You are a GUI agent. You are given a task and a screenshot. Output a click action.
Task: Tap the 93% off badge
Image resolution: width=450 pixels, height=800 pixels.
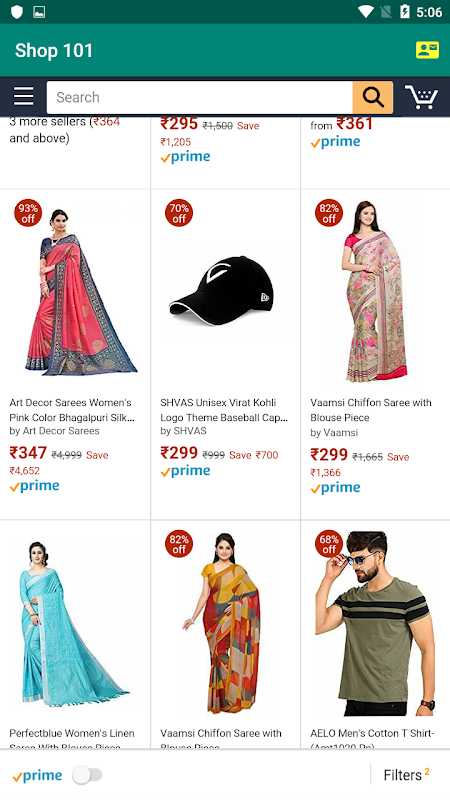click(28, 213)
